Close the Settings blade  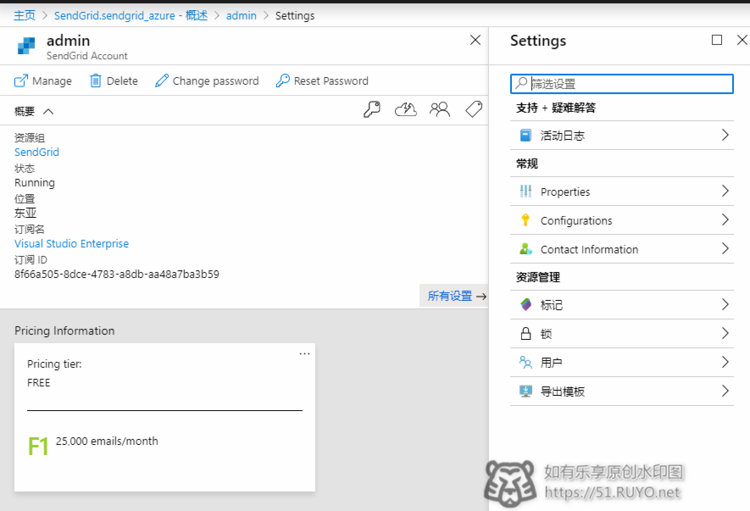coord(742,40)
